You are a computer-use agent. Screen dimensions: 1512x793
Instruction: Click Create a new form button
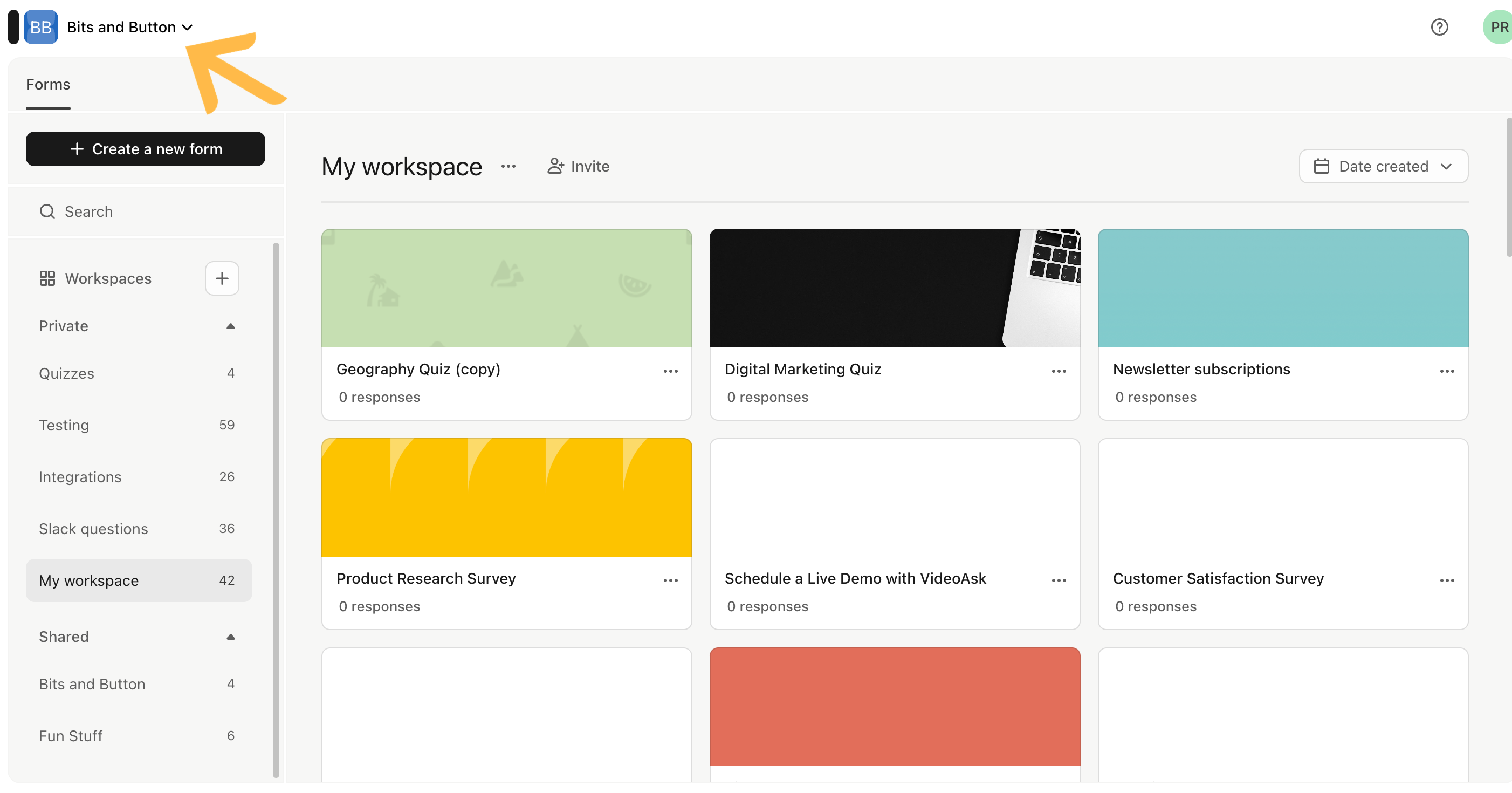coord(146,149)
